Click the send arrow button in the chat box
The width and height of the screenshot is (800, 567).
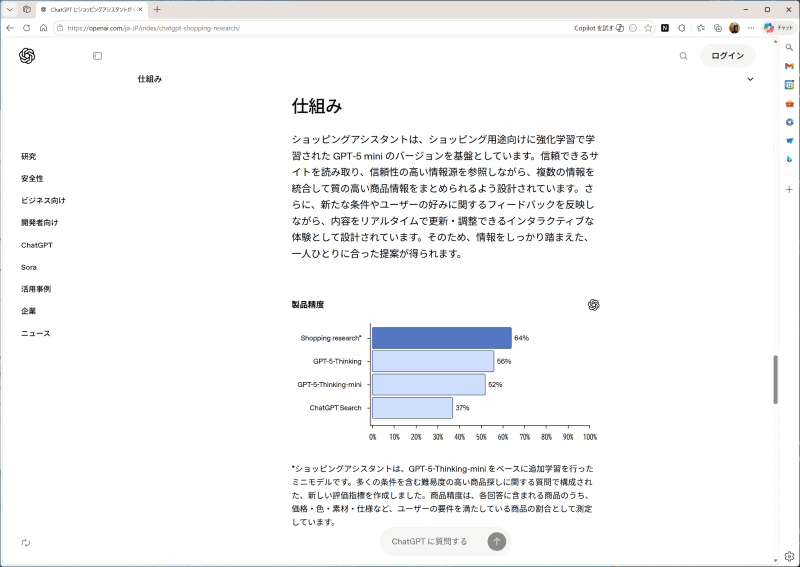(x=496, y=541)
